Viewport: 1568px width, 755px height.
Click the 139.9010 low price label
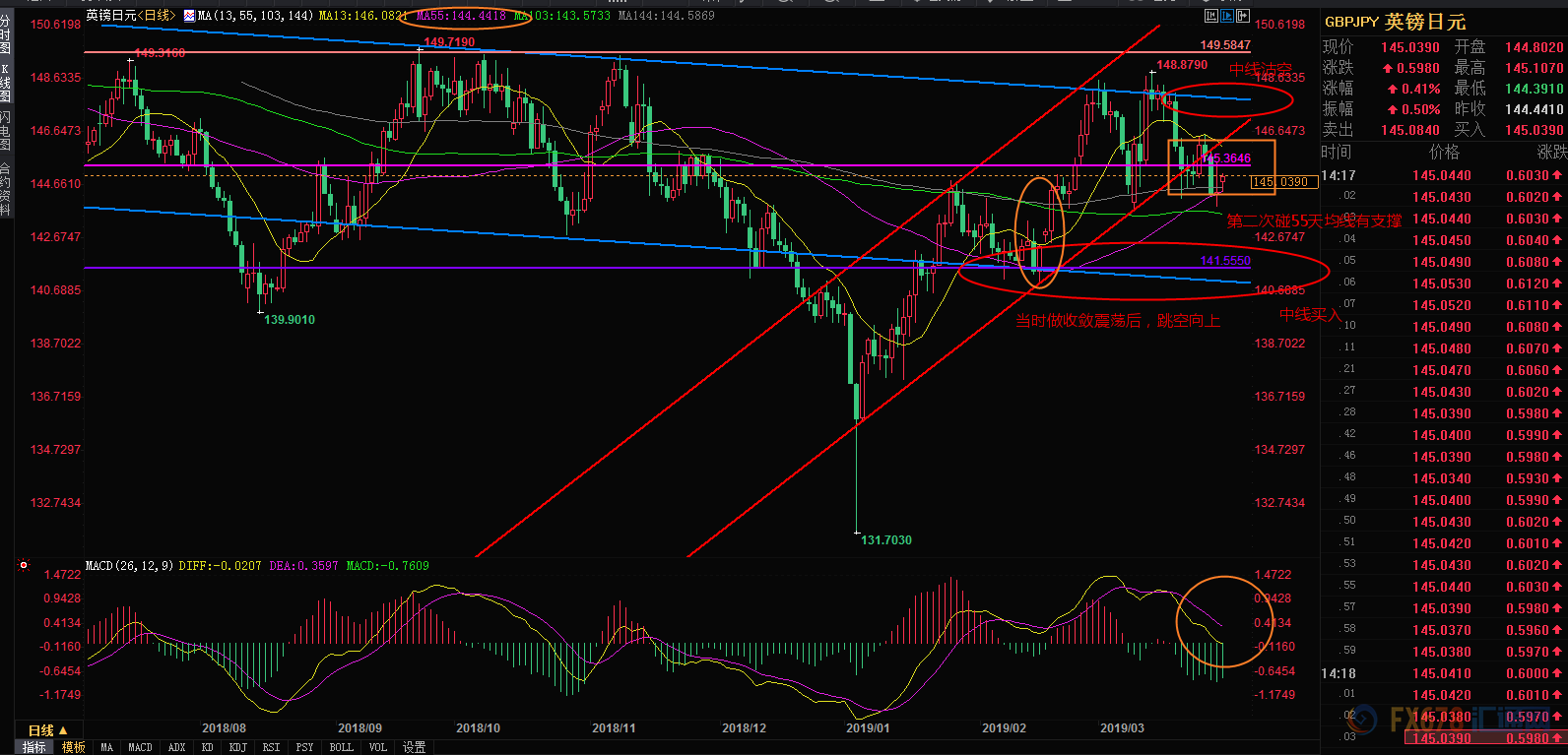(290, 320)
